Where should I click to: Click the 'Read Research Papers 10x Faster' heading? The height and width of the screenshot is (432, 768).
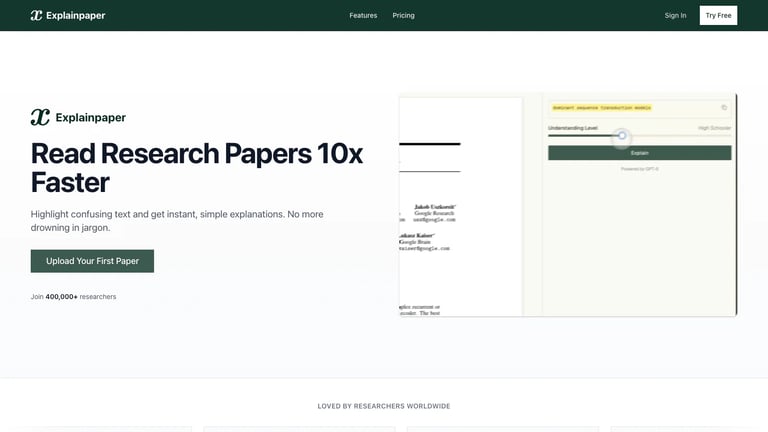[196, 168]
